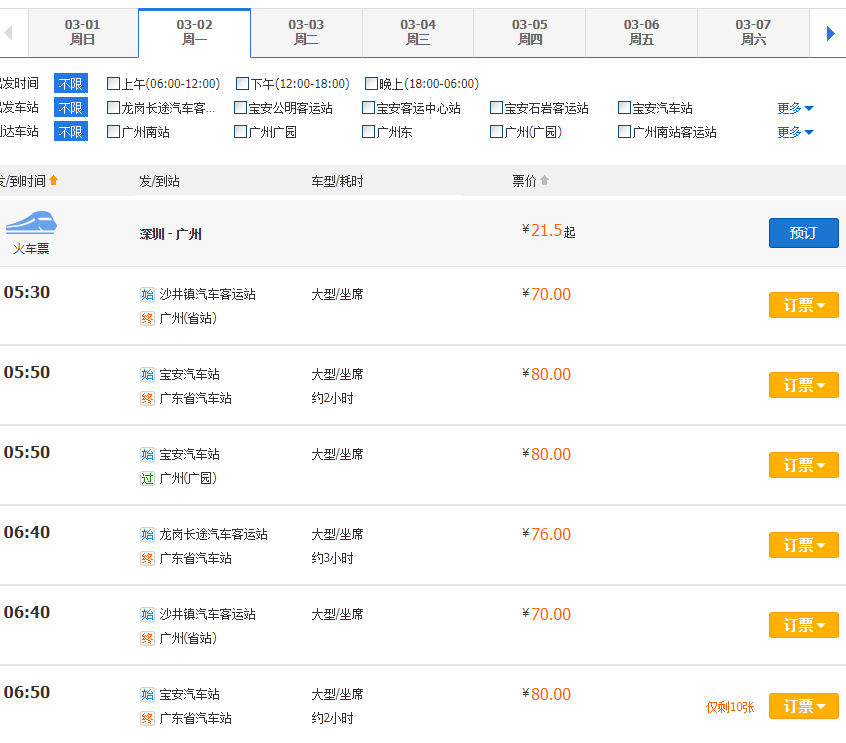Image resolution: width=846 pixels, height=743 pixels.
Task: Open 订票 for 06:50 bus with 仅剩10张
Action: click(803, 706)
